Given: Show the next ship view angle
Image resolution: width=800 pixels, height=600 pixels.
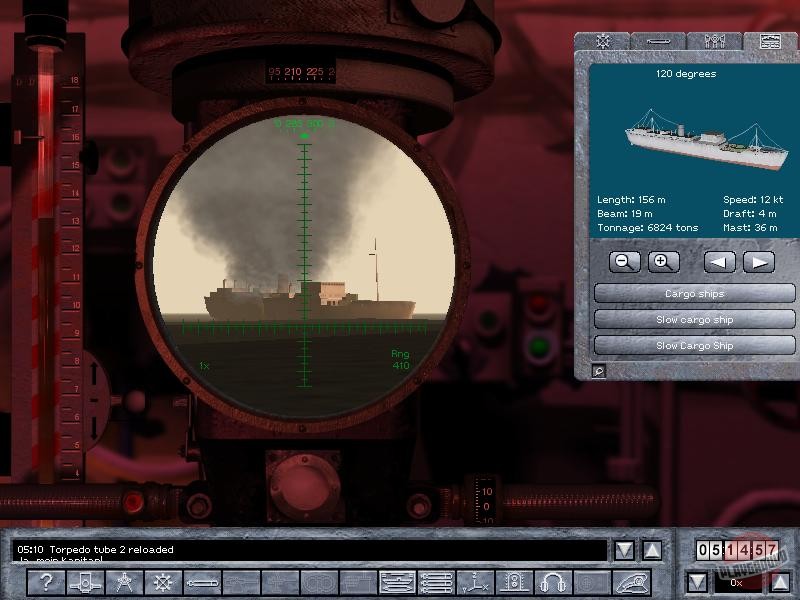Looking at the screenshot, I should (758, 262).
